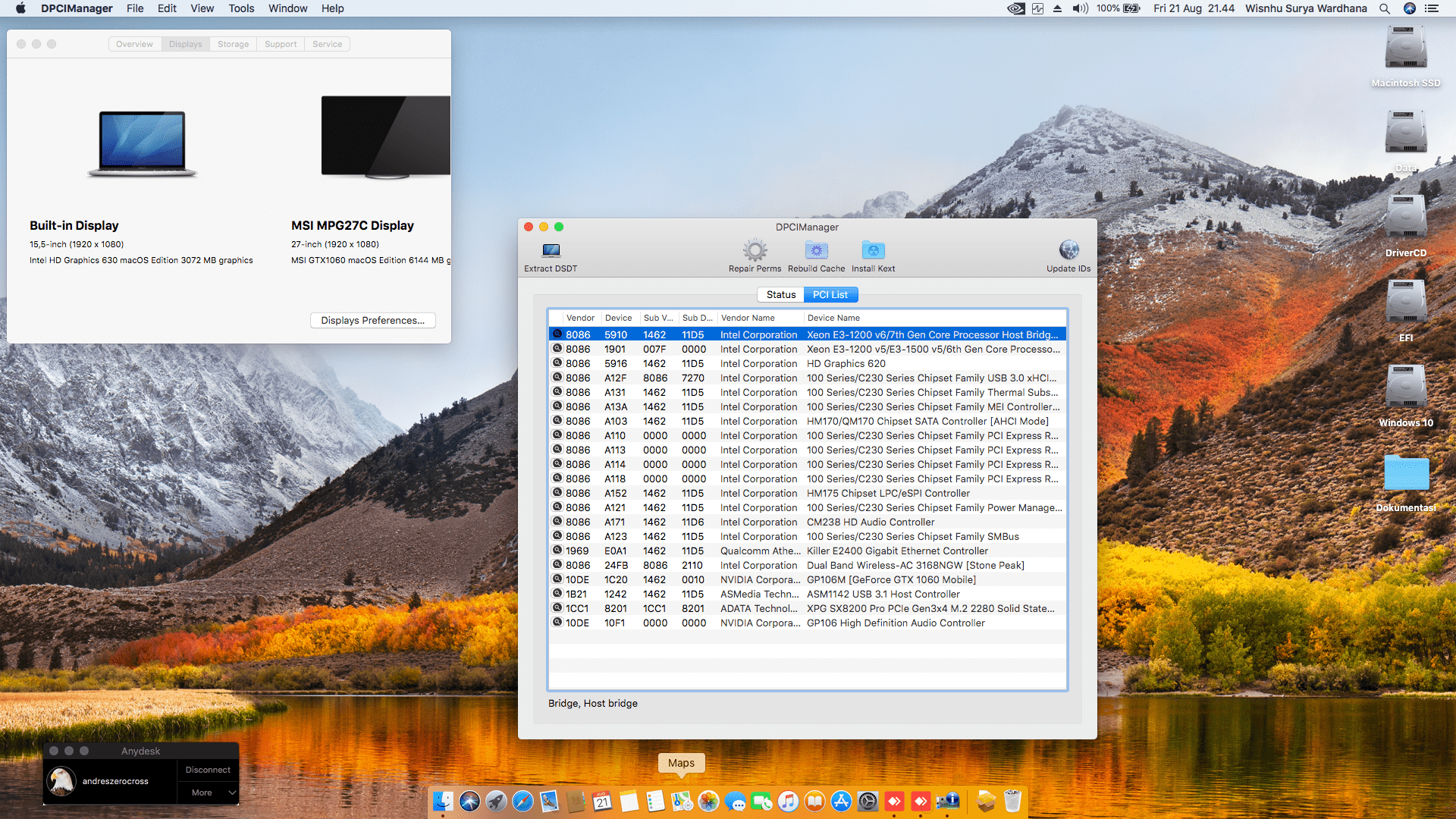Switch to the Overview tab

point(134,44)
